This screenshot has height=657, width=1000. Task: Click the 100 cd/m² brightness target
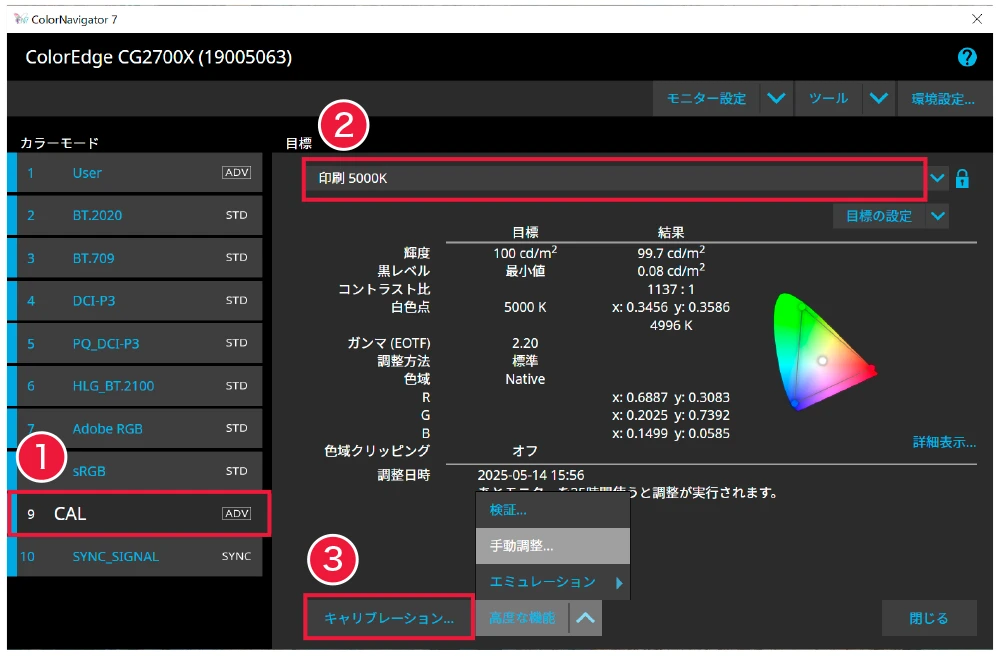525,252
